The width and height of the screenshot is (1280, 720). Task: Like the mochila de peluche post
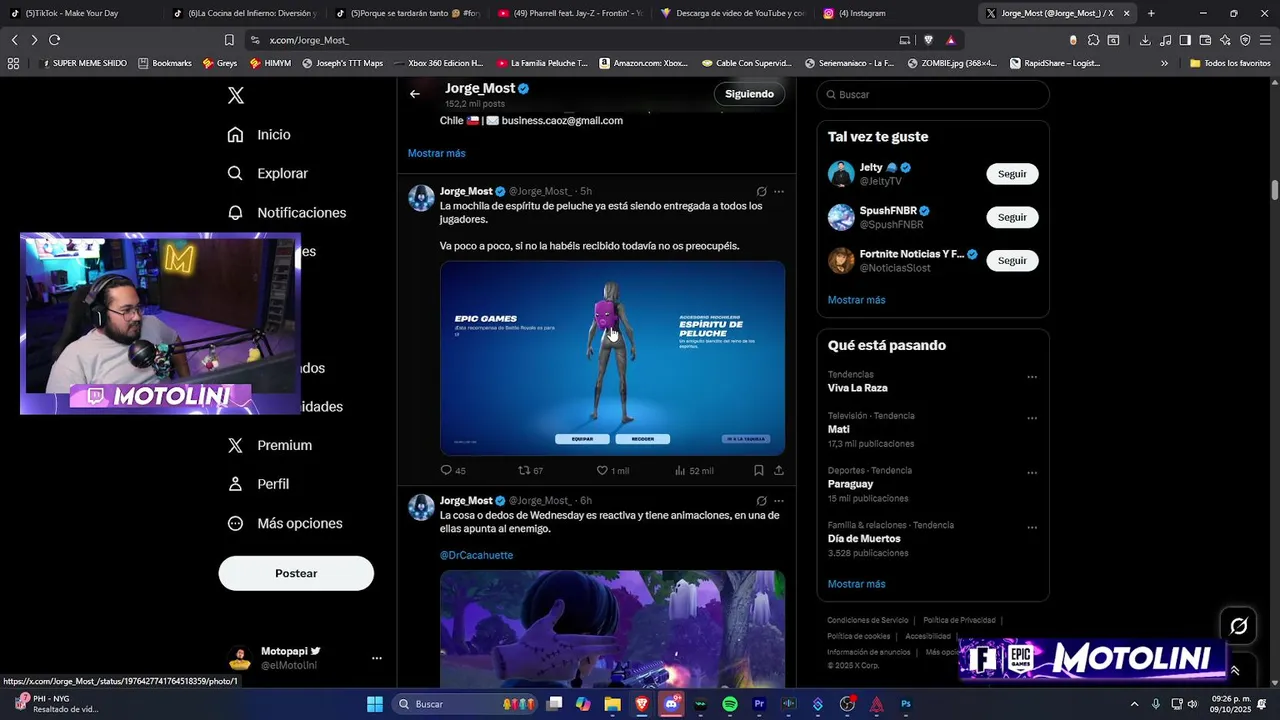point(612,470)
